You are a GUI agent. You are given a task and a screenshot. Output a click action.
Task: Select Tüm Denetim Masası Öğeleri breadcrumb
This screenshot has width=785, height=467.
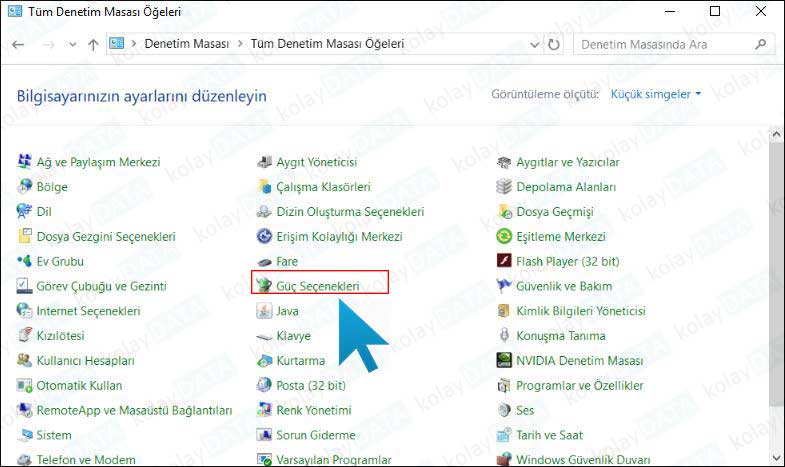[327, 45]
